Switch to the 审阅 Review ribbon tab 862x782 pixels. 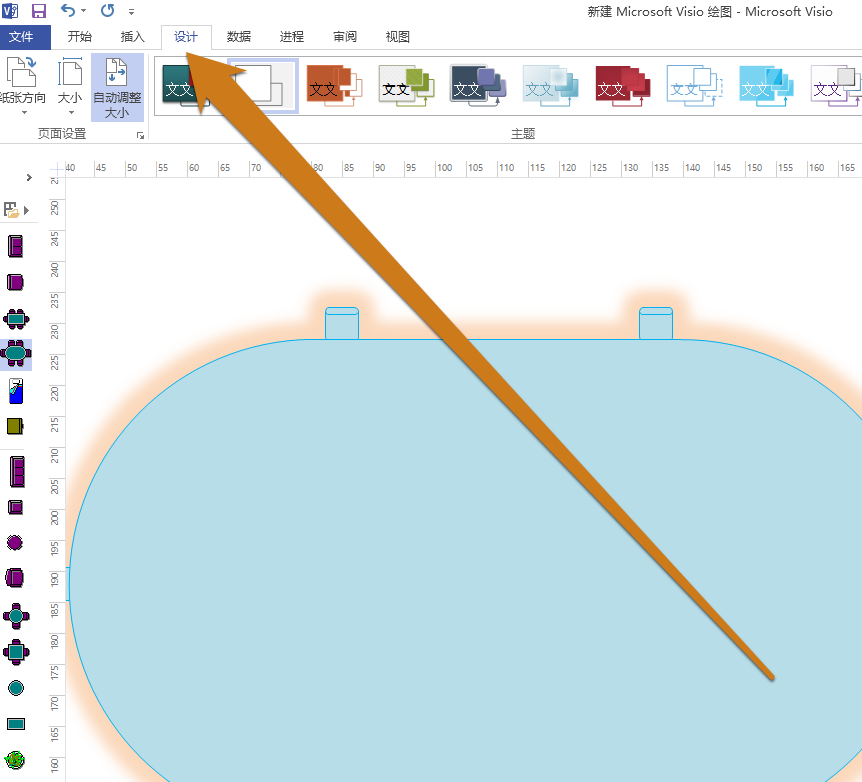point(344,36)
